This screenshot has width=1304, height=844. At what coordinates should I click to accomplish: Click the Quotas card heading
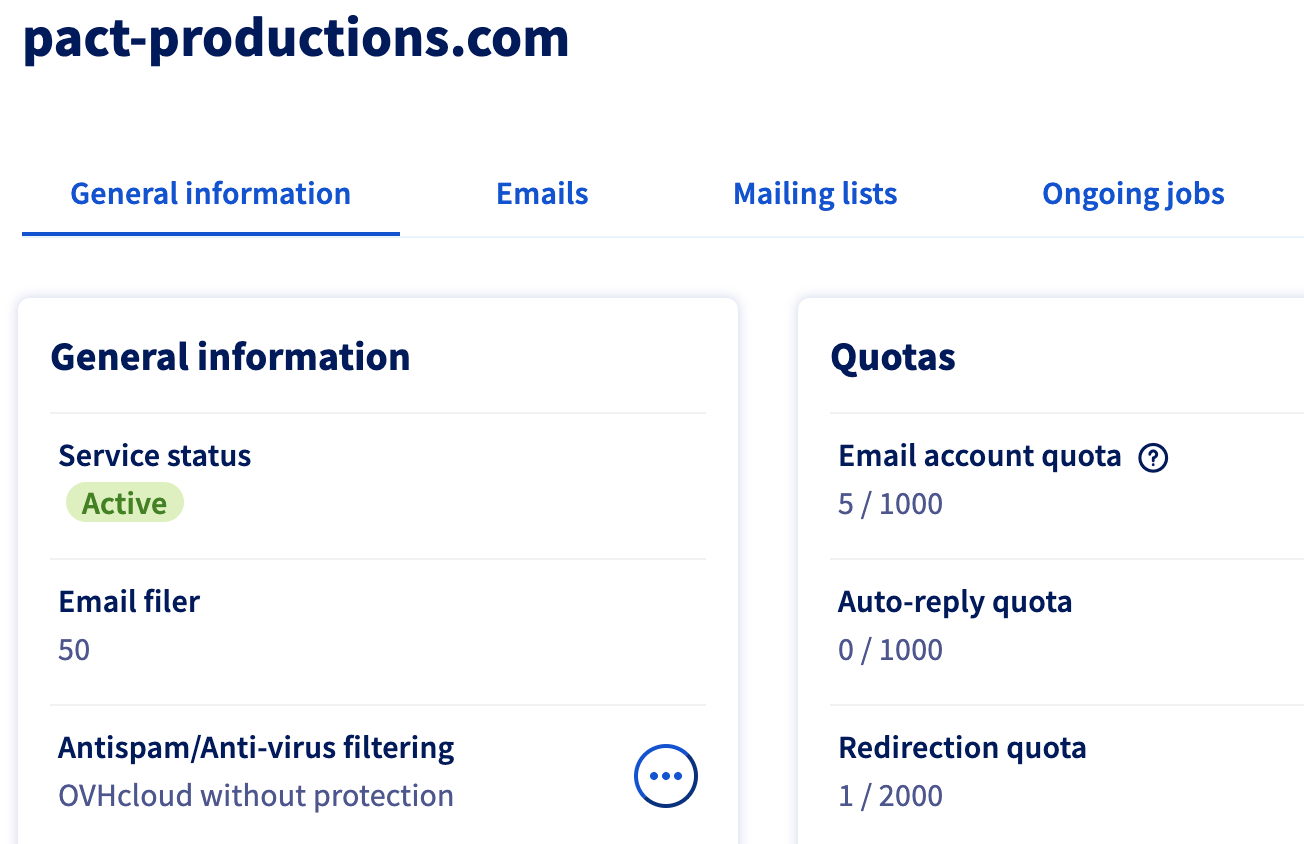coord(893,357)
